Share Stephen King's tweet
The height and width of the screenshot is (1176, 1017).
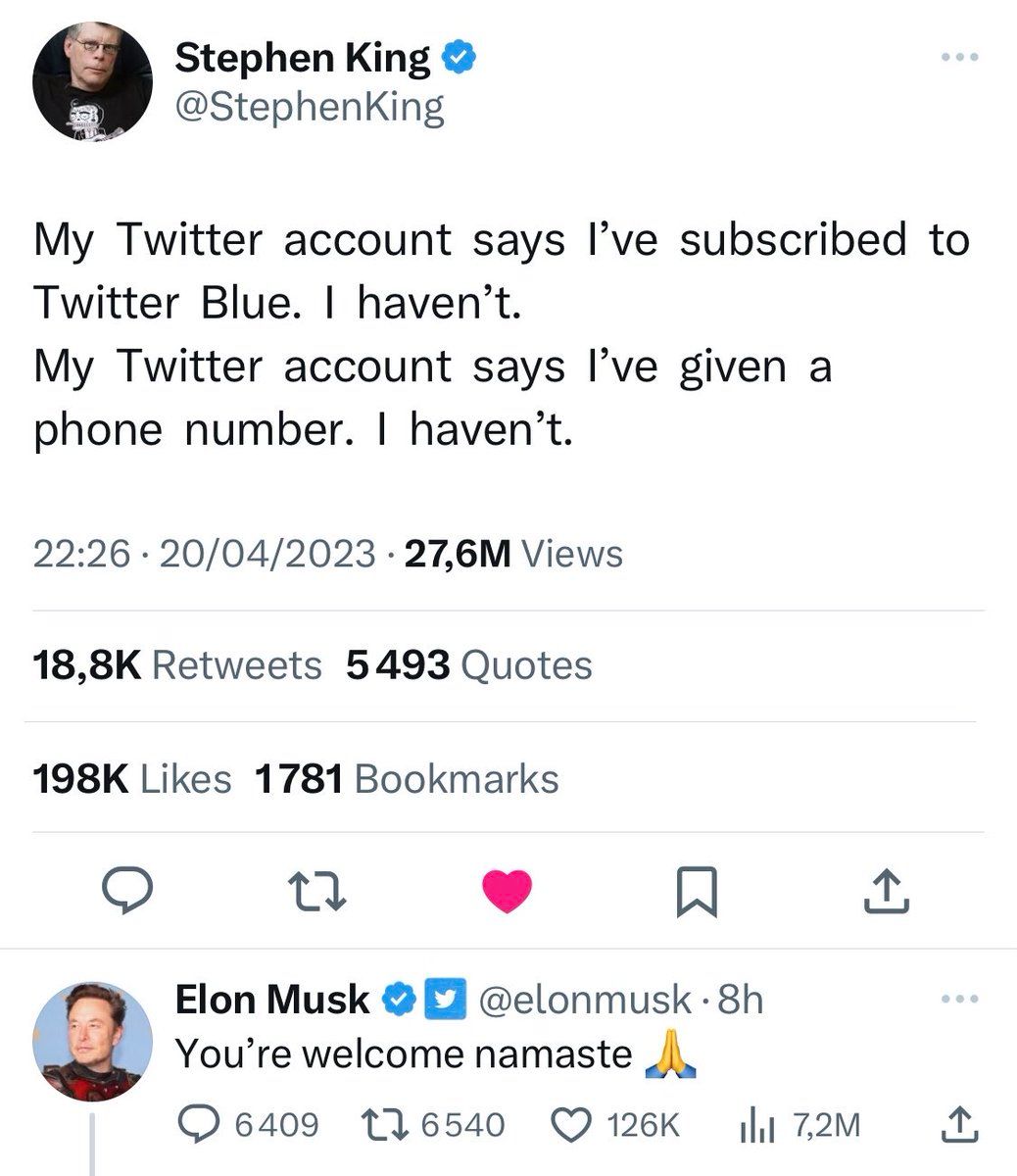click(889, 892)
